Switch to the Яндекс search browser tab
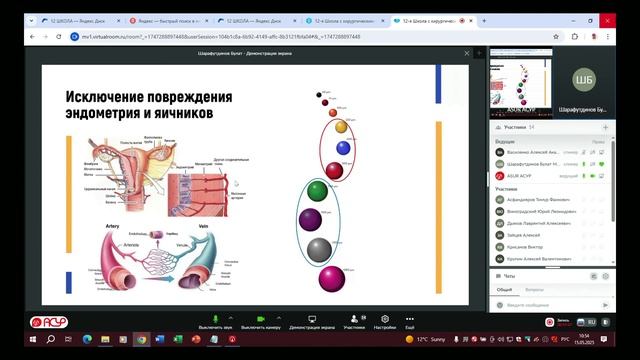The image size is (640, 360). [x=169, y=21]
